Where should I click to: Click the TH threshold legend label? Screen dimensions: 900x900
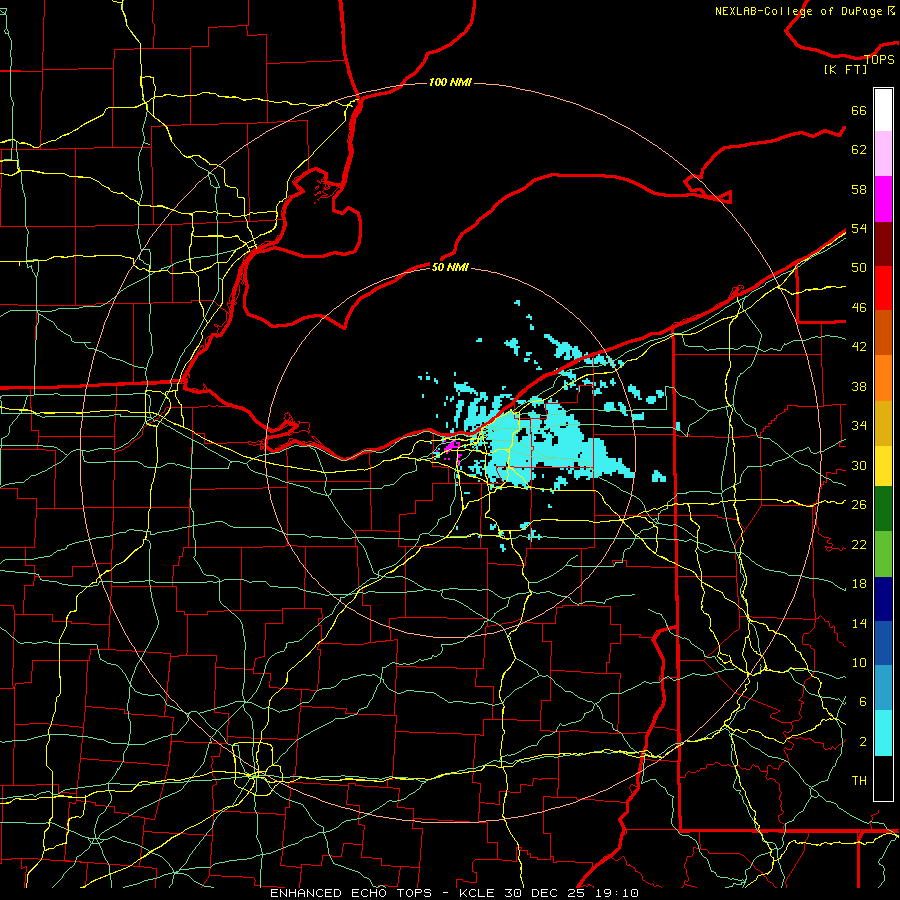point(859,780)
